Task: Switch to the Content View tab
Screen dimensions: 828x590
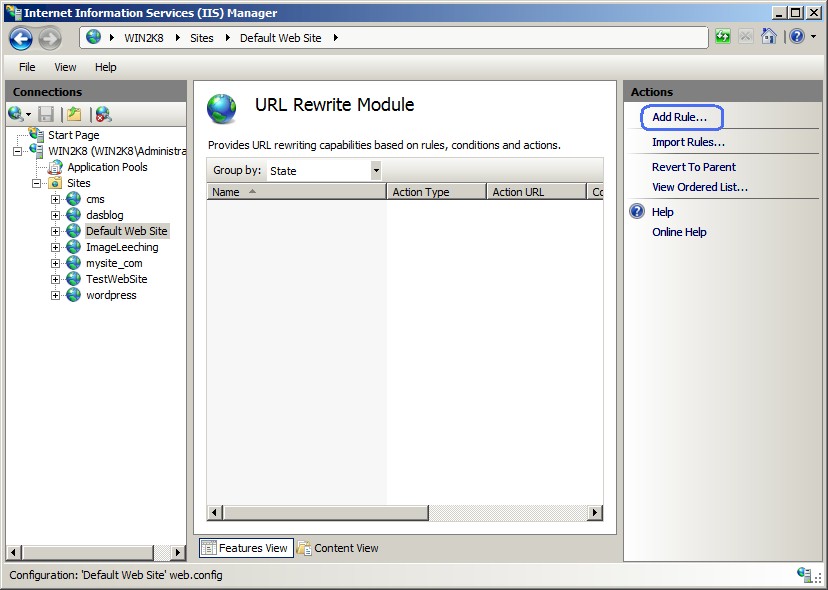Action: click(338, 548)
